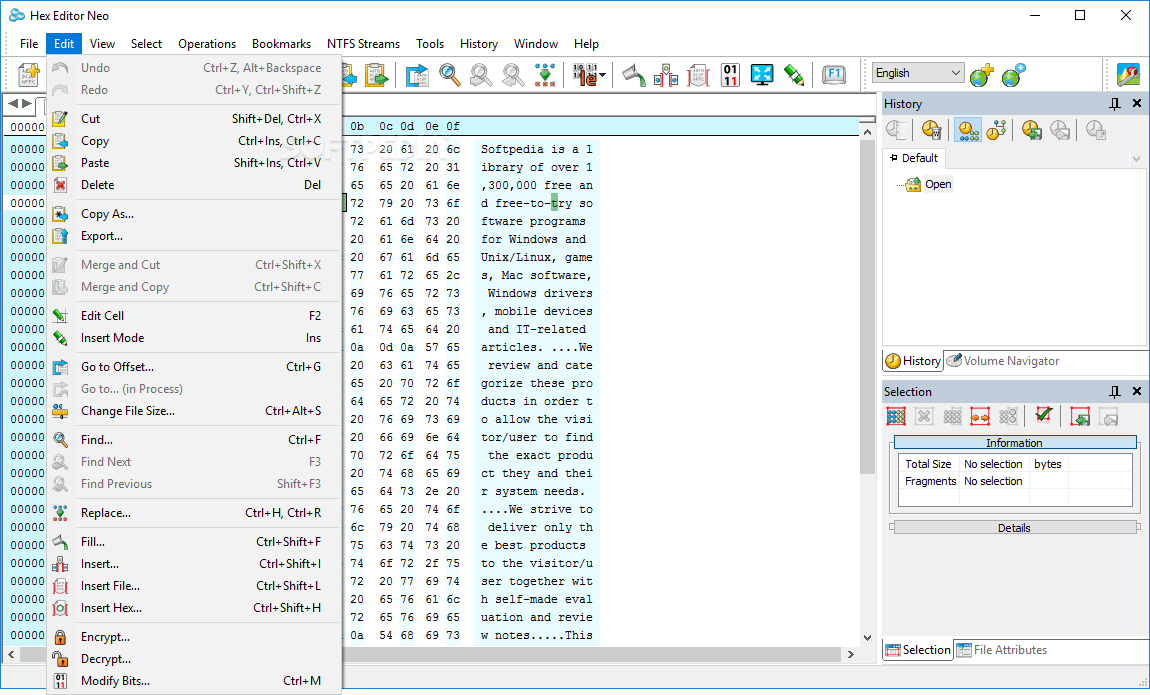Choose Cut from the Edit menu
Screen dimensions: 1150x695
pyautogui.click(x=196, y=119)
